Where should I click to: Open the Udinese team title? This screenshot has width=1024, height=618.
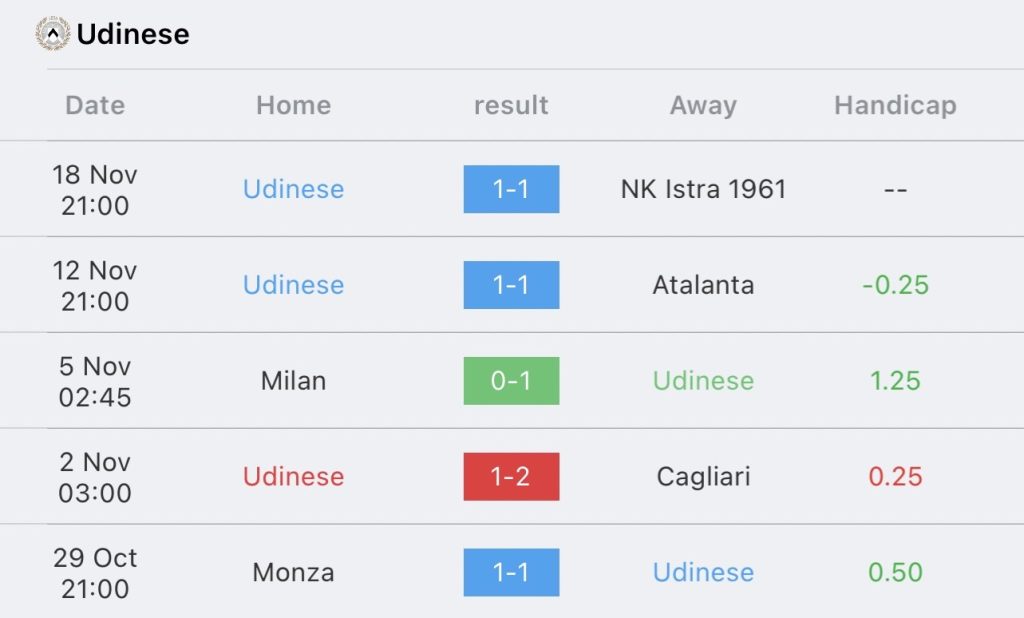pos(133,34)
